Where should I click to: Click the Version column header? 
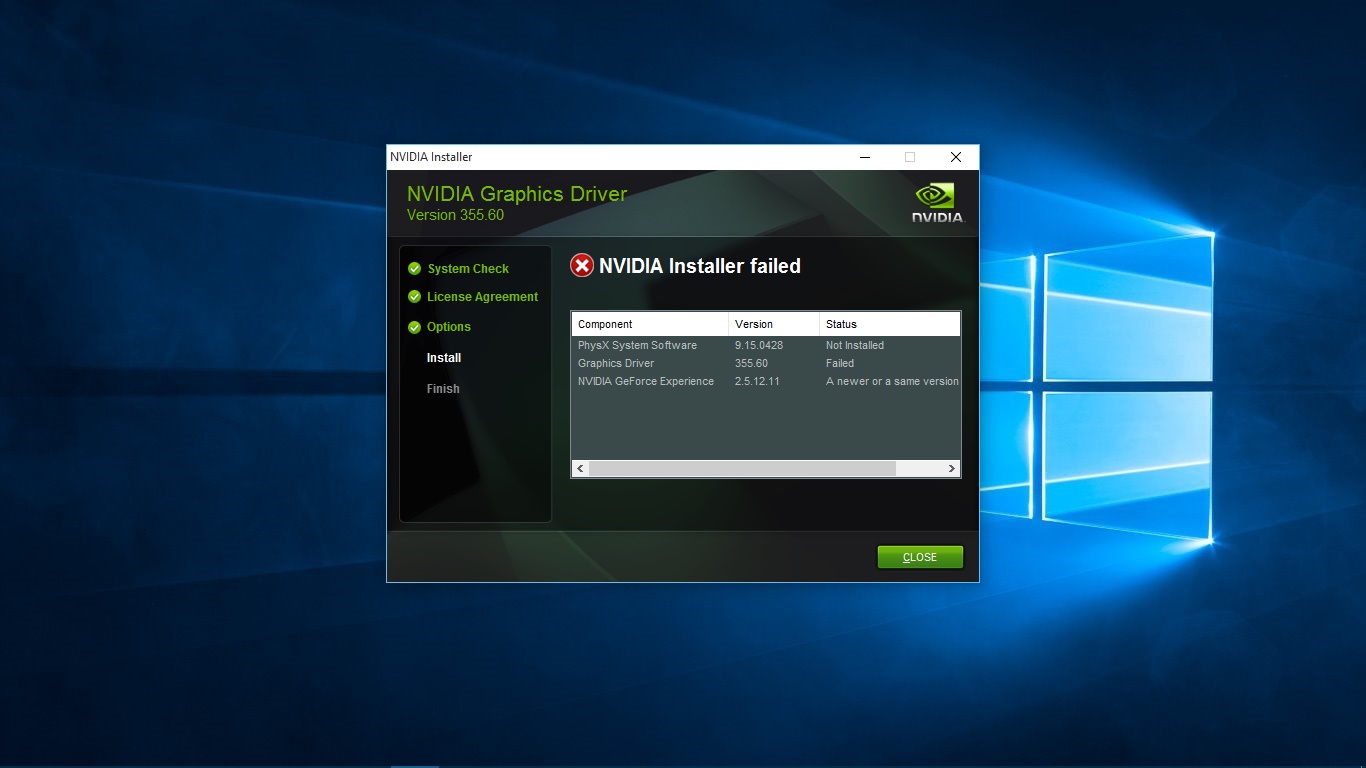point(772,323)
